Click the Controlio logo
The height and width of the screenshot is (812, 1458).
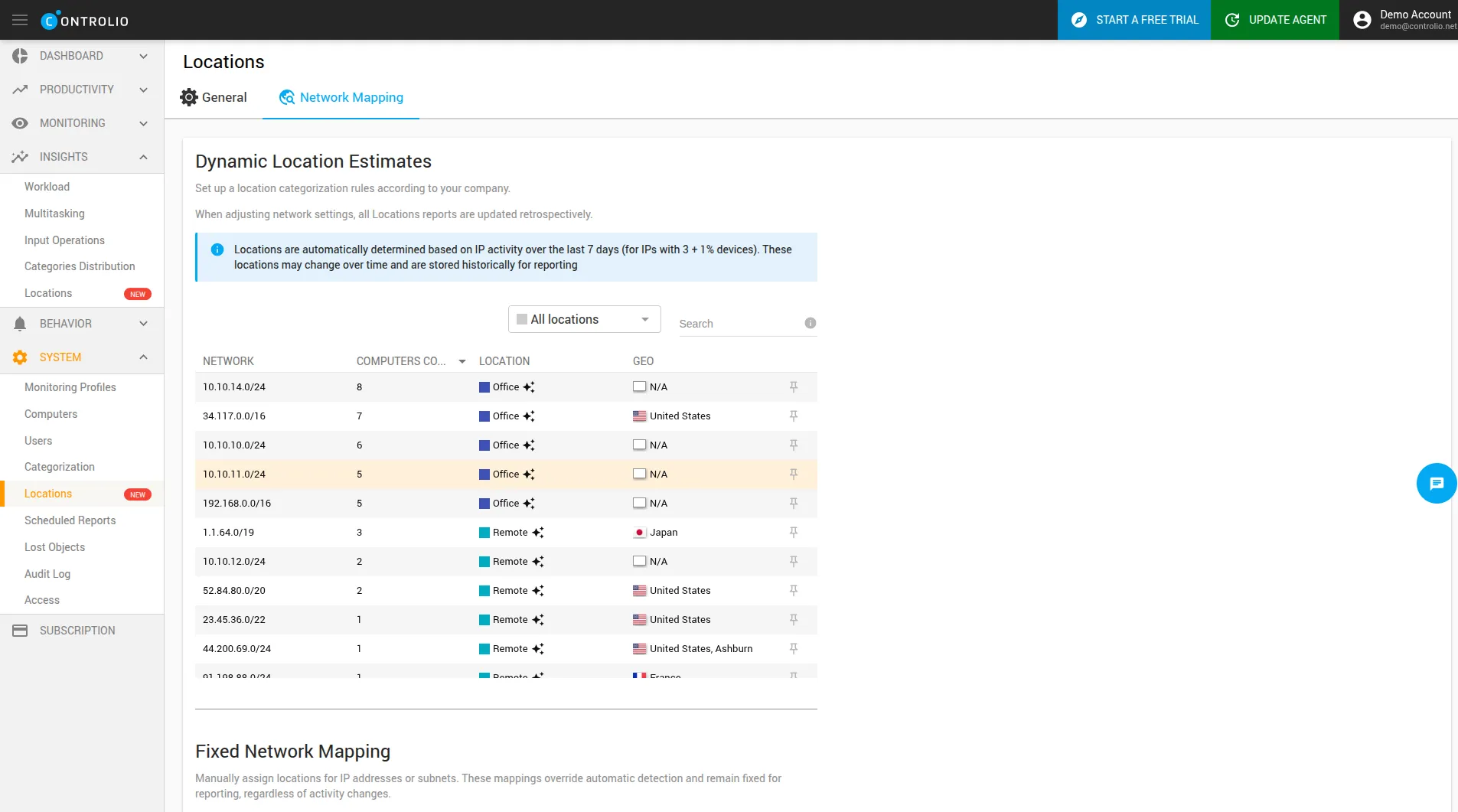pos(84,21)
